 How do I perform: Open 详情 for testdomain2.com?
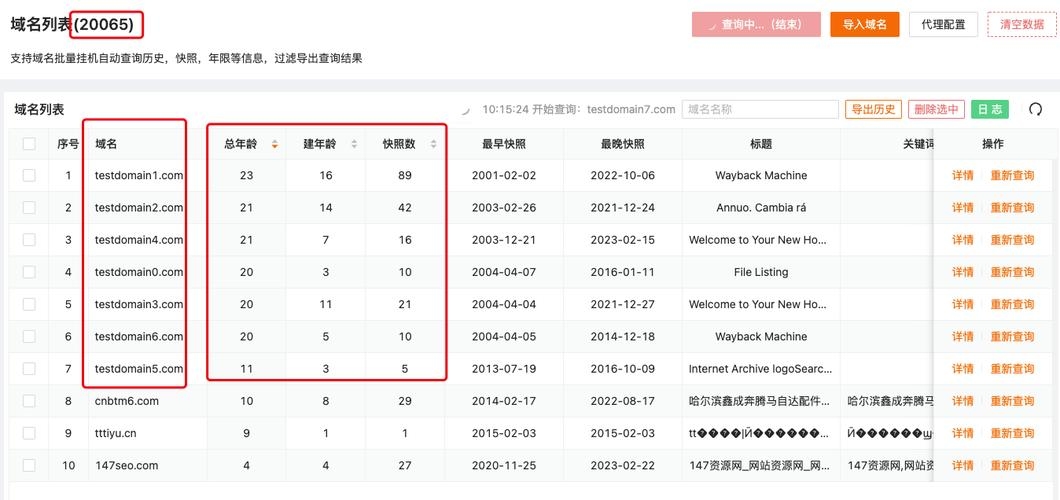[x=963, y=207]
